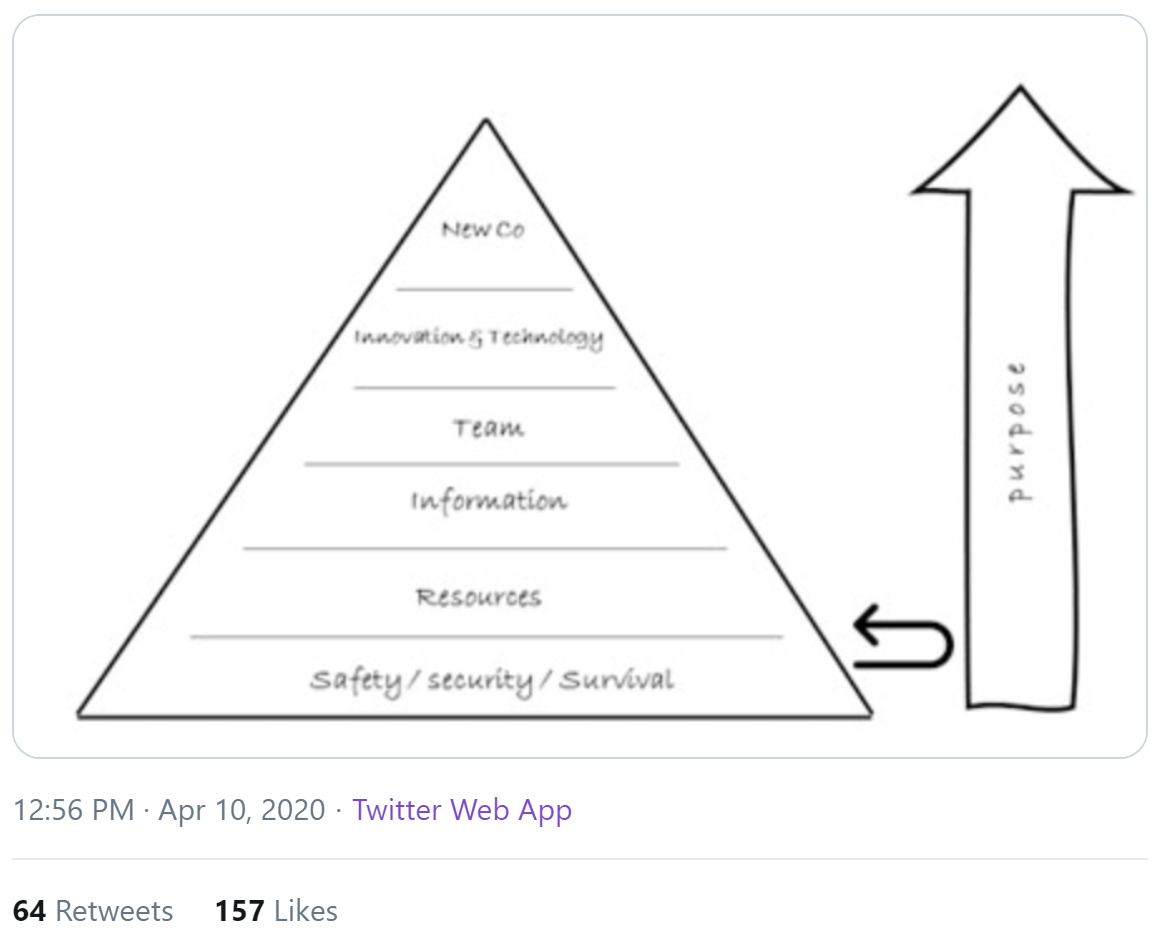View the 64 Retweets list

(93, 911)
